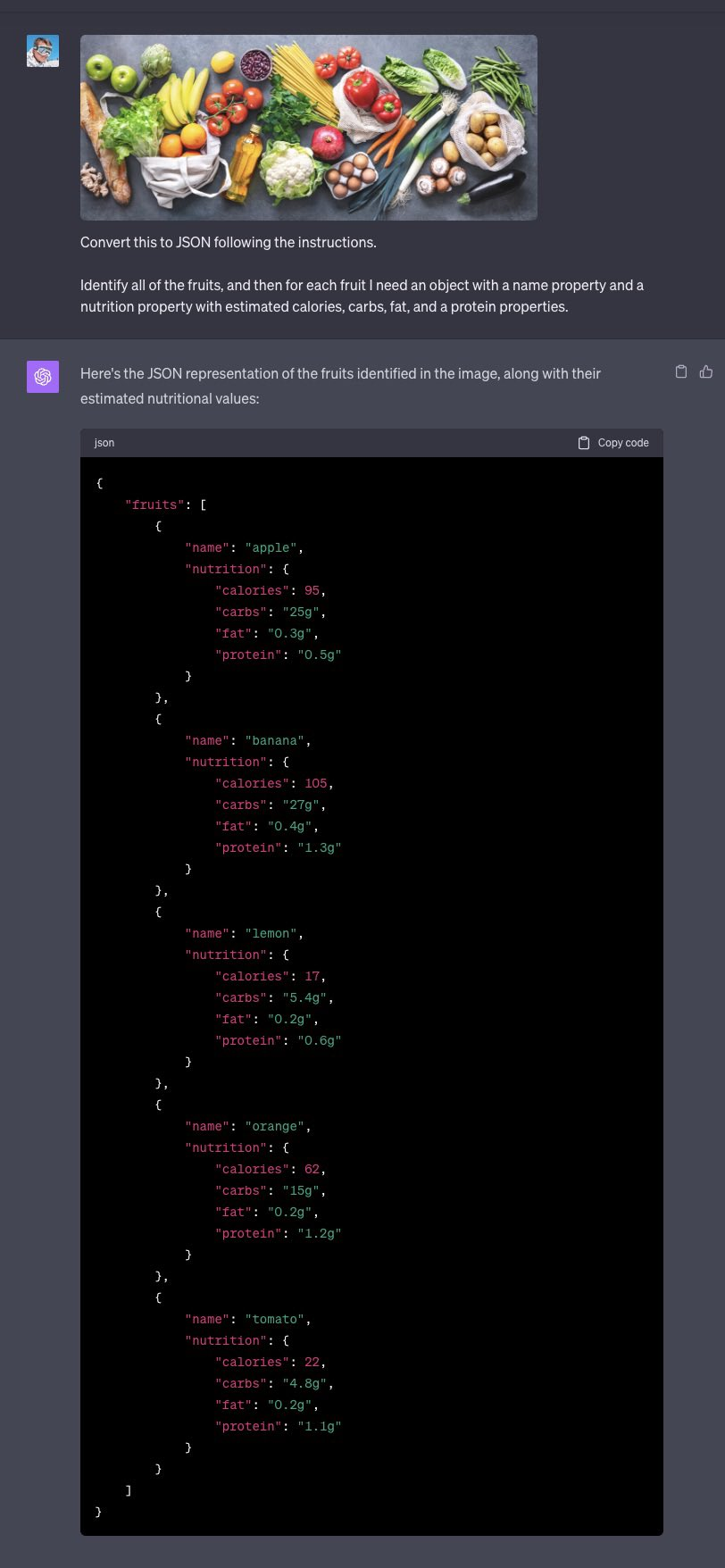Click the json language label in the code header
Image resolution: width=725 pixels, height=1568 pixels.
104,443
